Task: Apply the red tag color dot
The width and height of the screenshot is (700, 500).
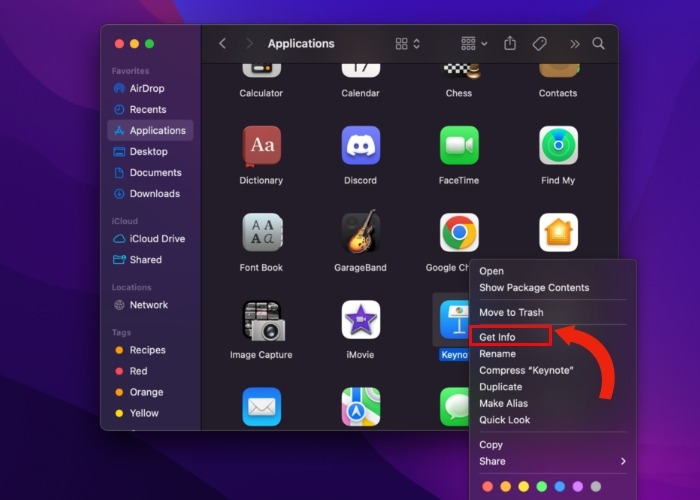Action: pos(488,486)
